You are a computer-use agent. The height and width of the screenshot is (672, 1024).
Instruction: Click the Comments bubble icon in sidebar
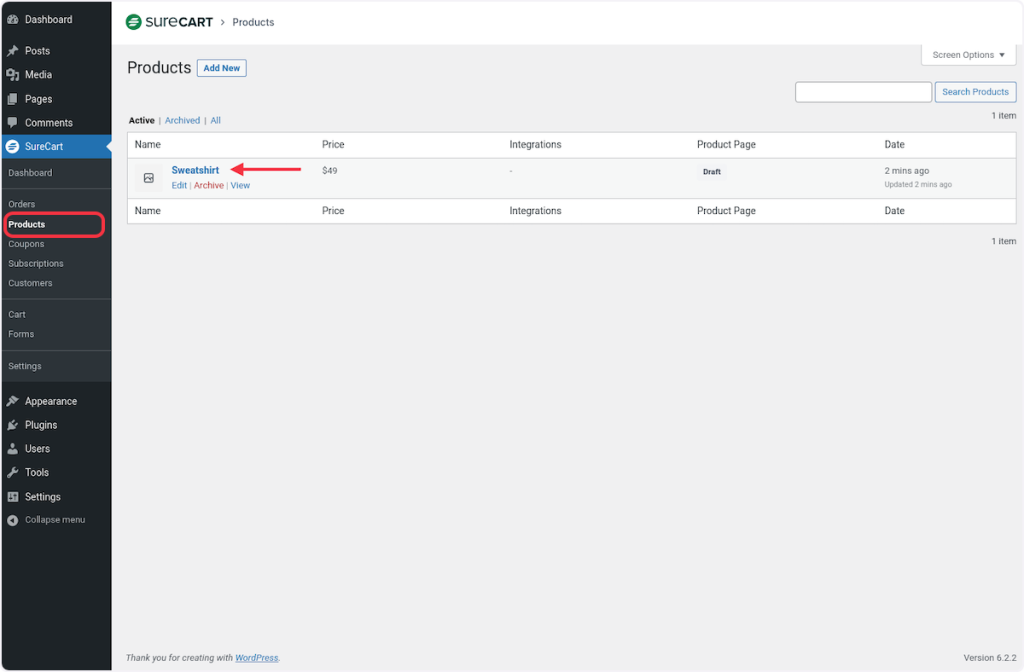[13, 123]
